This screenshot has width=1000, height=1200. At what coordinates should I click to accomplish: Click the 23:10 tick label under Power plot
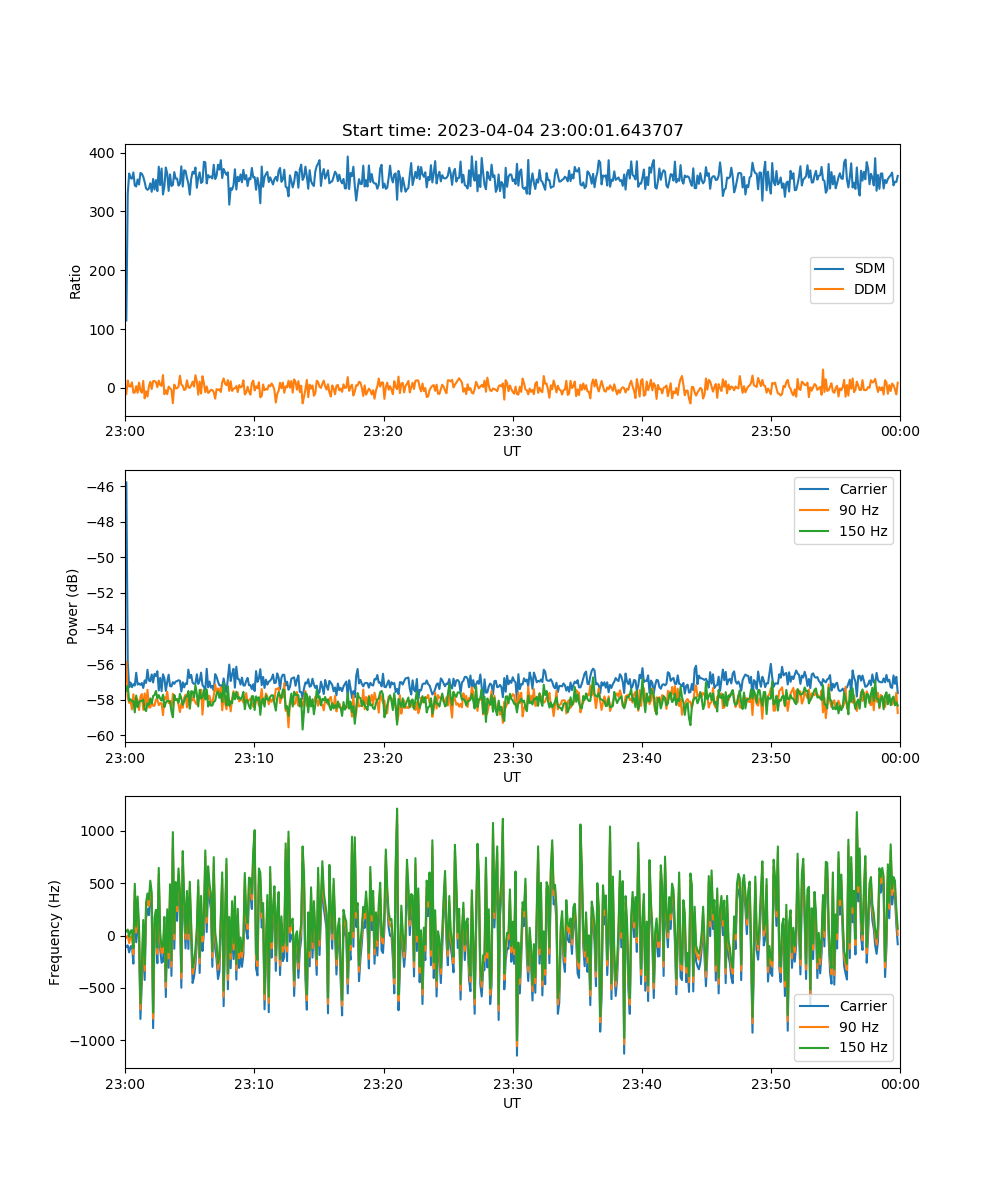pyautogui.click(x=254, y=757)
